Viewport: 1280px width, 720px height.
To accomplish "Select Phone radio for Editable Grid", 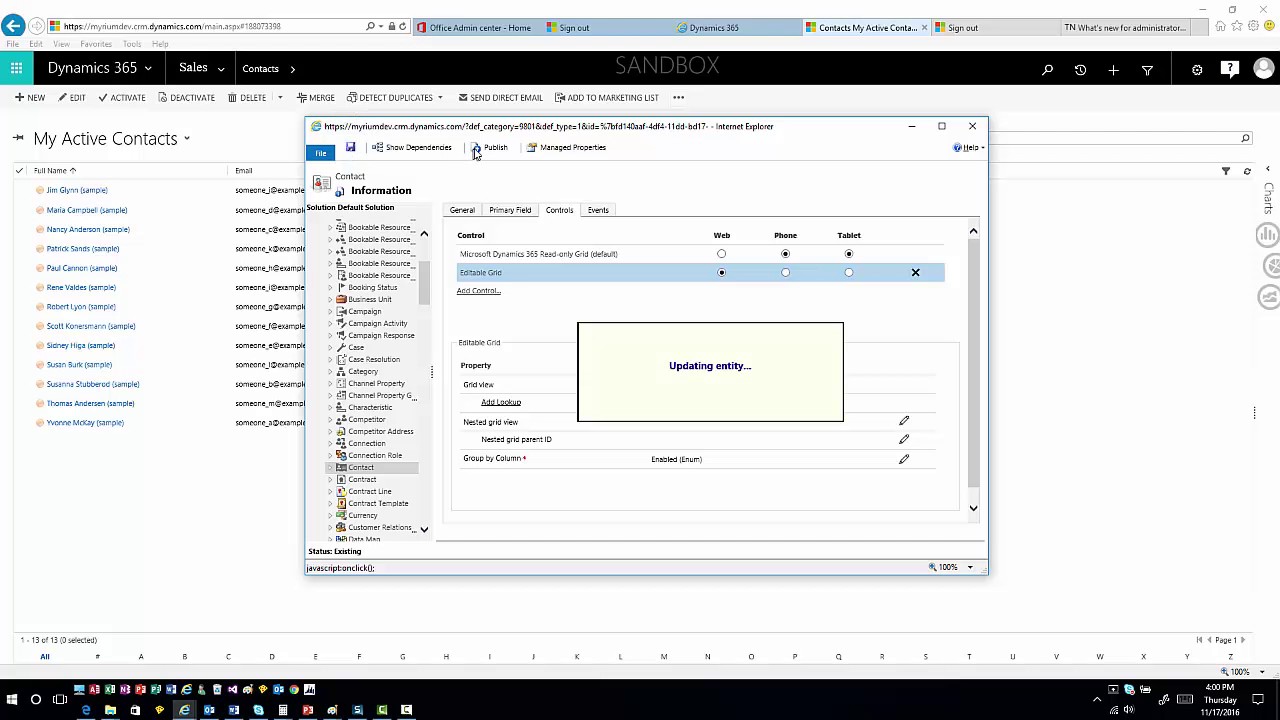I will point(785,273).
